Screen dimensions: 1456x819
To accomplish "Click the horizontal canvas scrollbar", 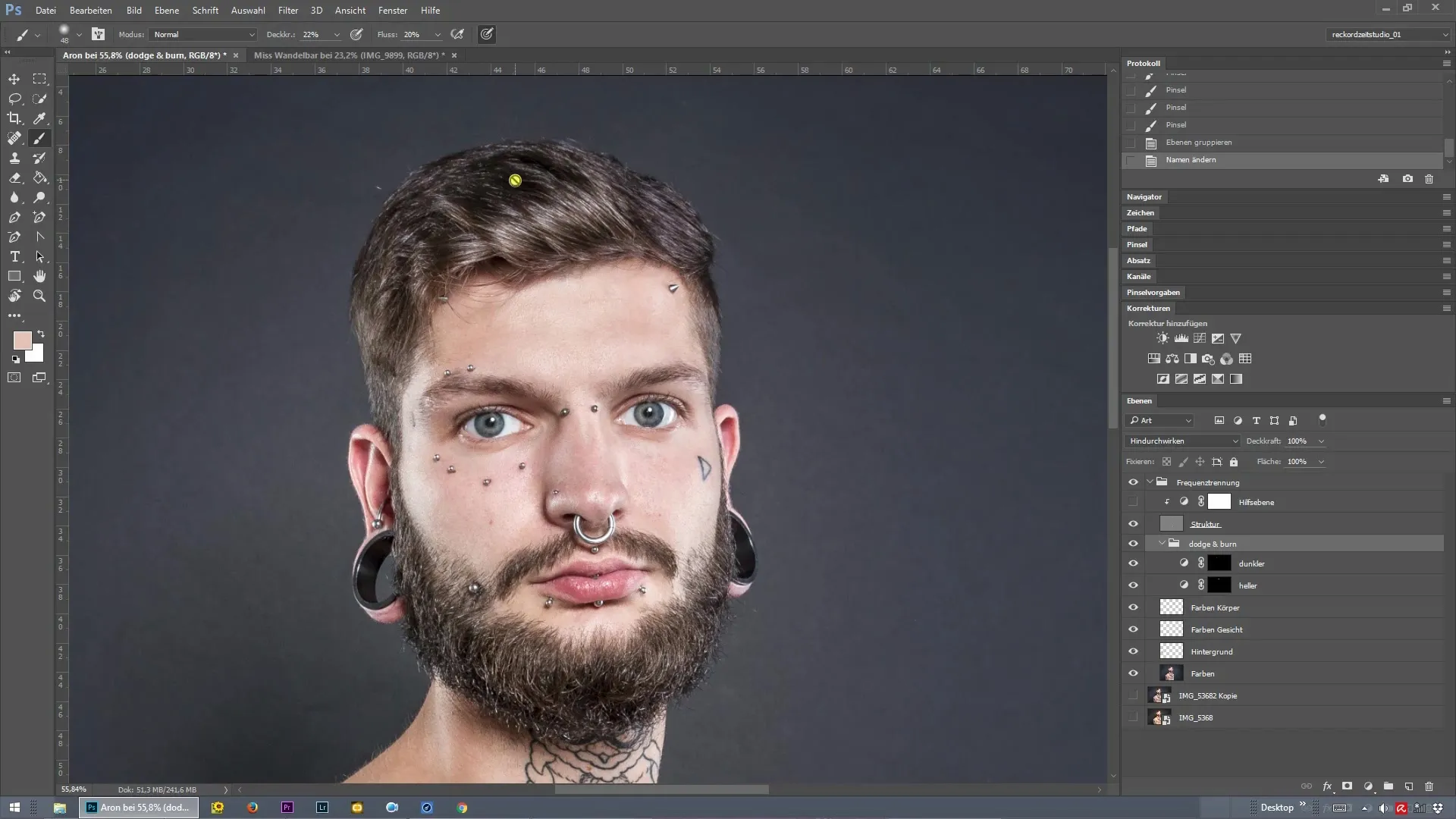I will (661, 789).
